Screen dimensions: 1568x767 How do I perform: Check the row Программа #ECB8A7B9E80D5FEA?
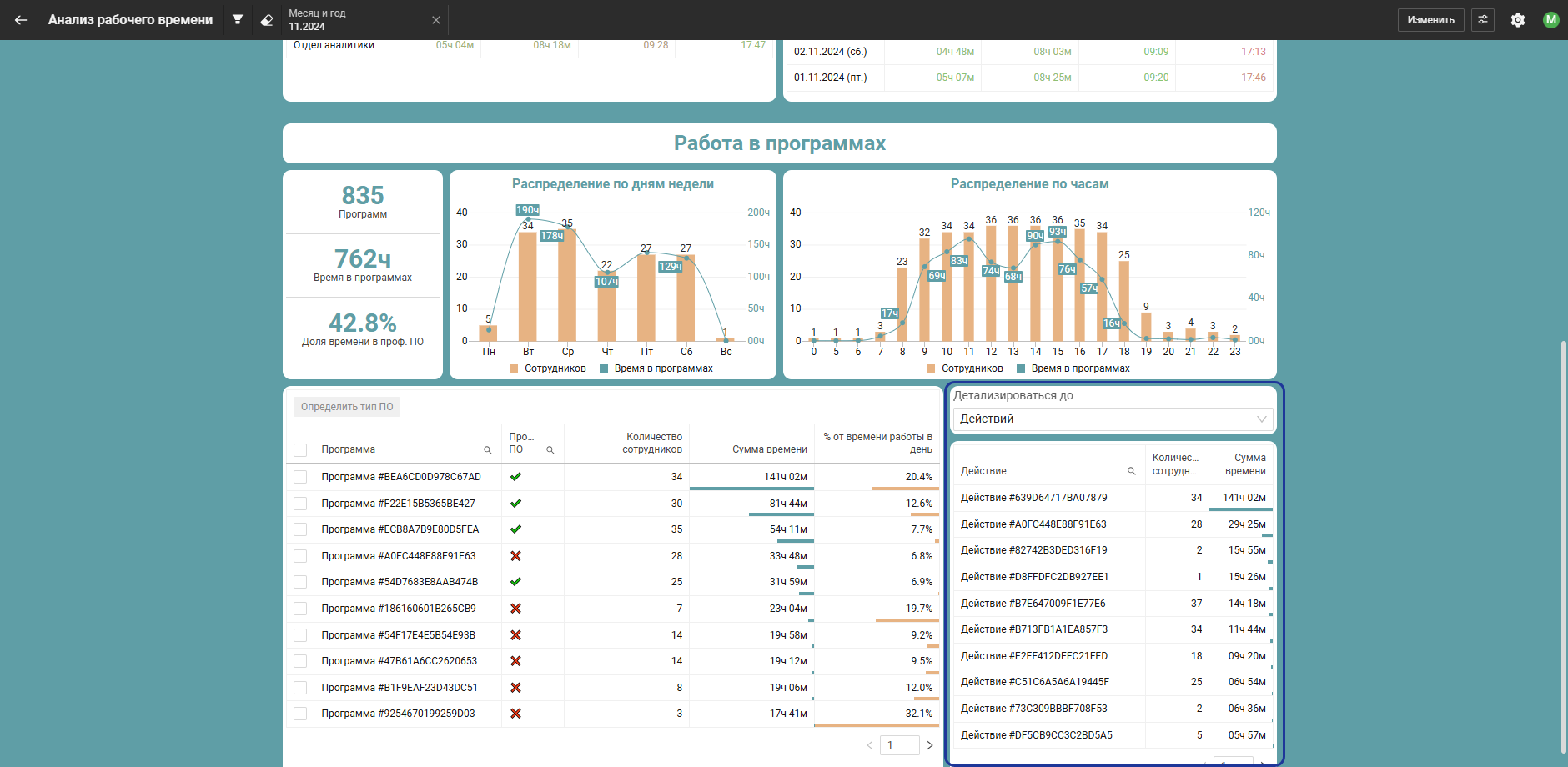[300, 529]
